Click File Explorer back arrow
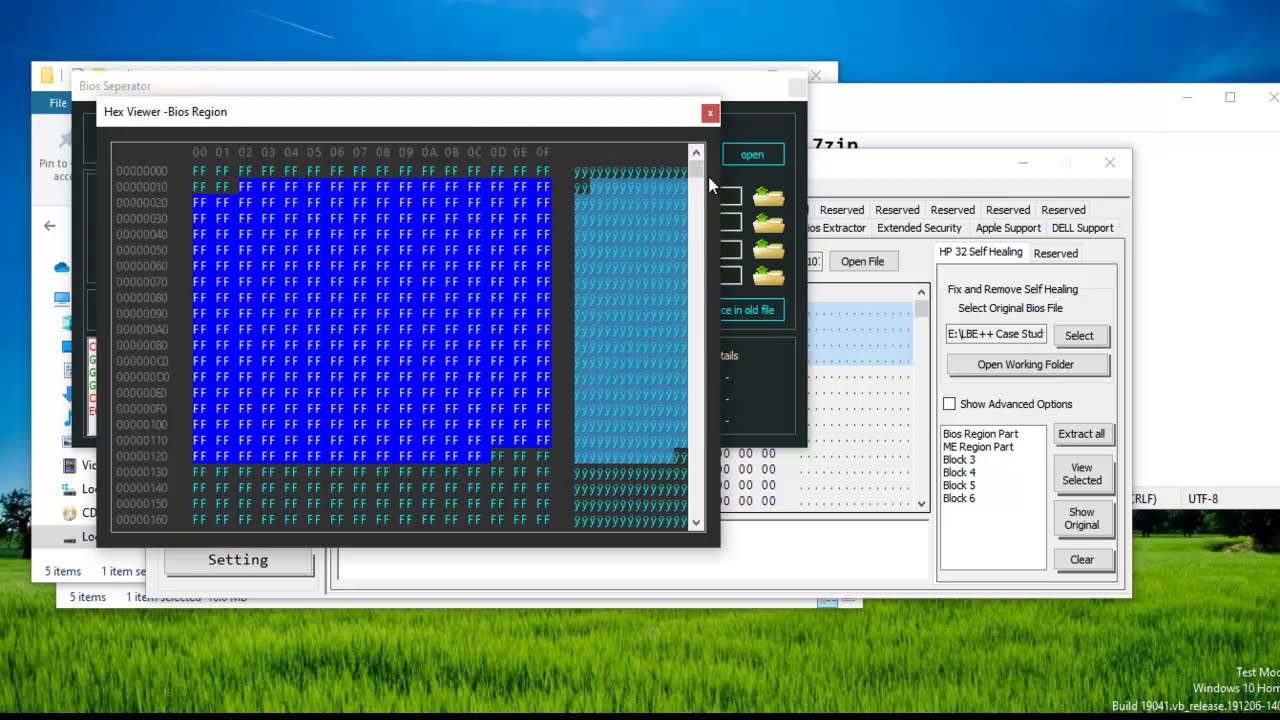Viewport: 1280px width, 720px height. pyautogui.click(x=50, y=226)
